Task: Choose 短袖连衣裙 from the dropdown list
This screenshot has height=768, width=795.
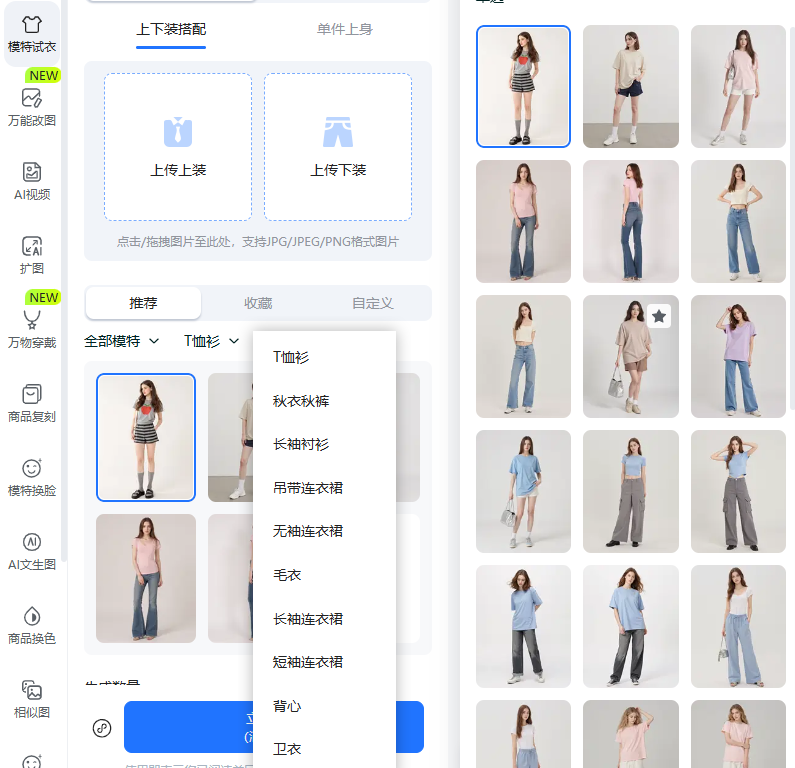Action: (324, 662)
